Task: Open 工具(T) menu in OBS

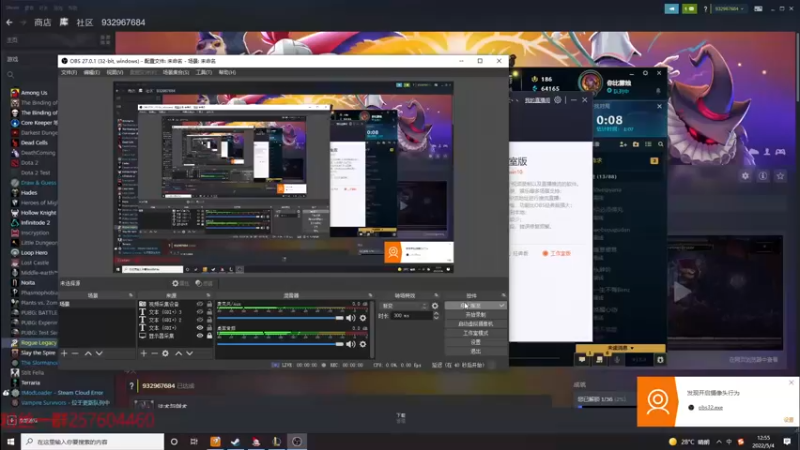Action: tap(204, 72)
